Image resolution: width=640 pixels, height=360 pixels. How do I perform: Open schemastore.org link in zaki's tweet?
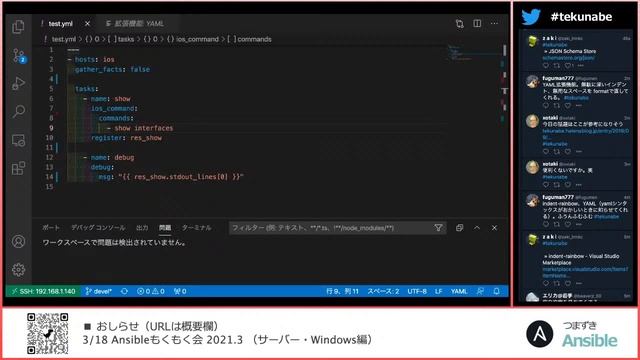[568, 58]
